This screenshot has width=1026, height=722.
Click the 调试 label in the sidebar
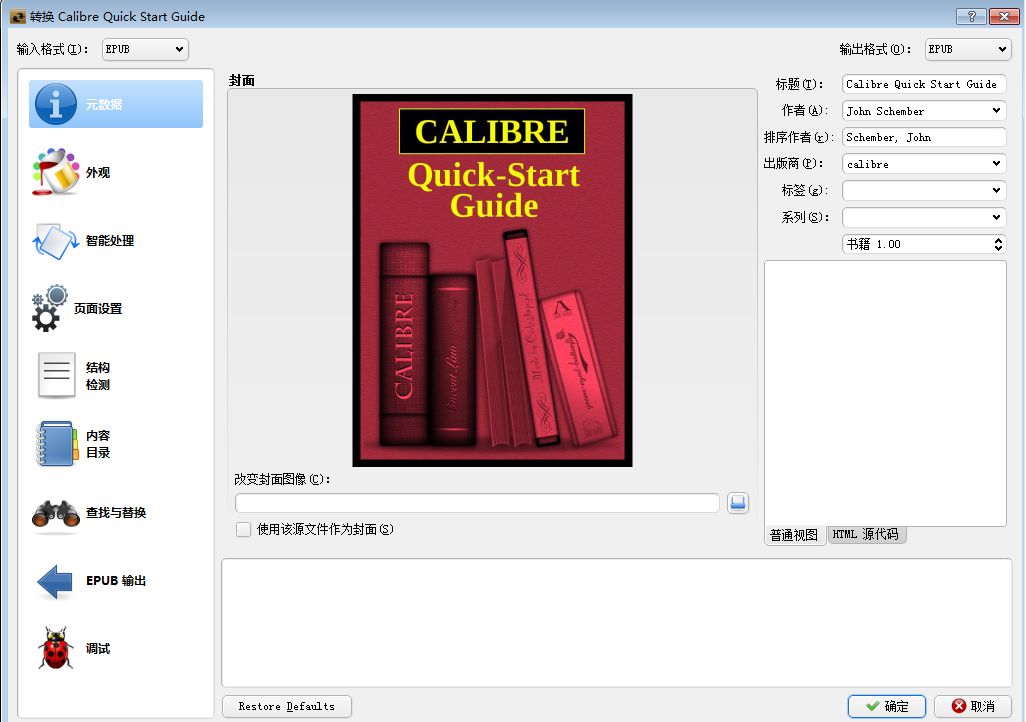(x=98, y=649)
